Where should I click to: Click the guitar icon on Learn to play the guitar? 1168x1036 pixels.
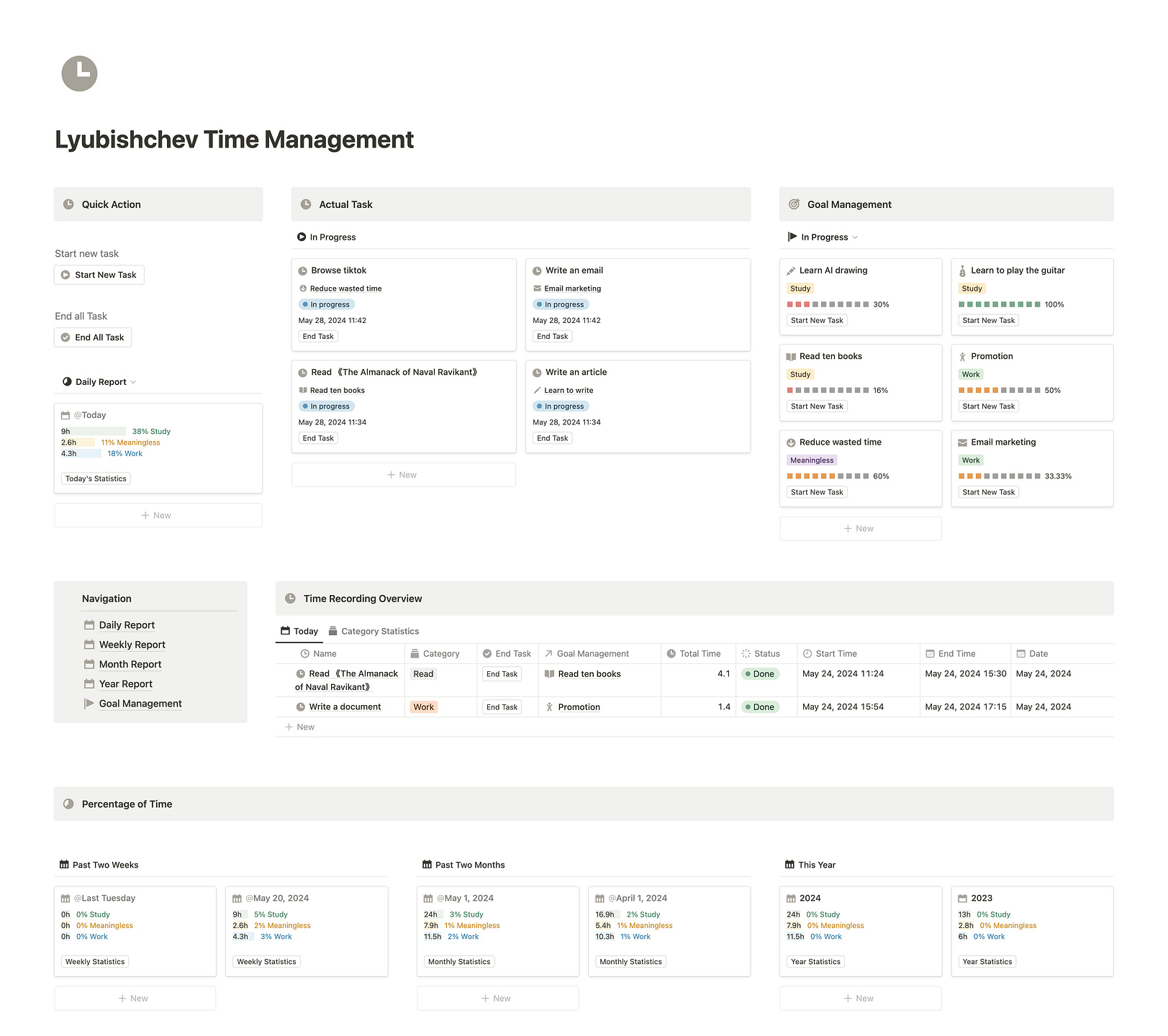click(x=962, y=271)
